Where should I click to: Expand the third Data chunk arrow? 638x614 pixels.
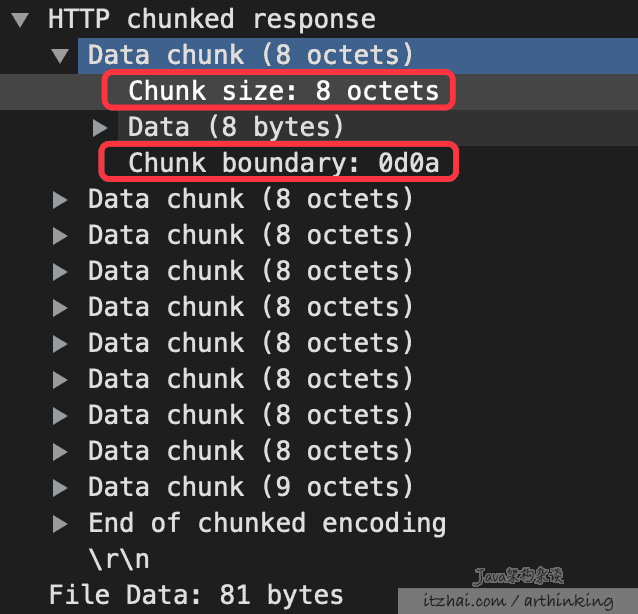(x=60, y=236)
